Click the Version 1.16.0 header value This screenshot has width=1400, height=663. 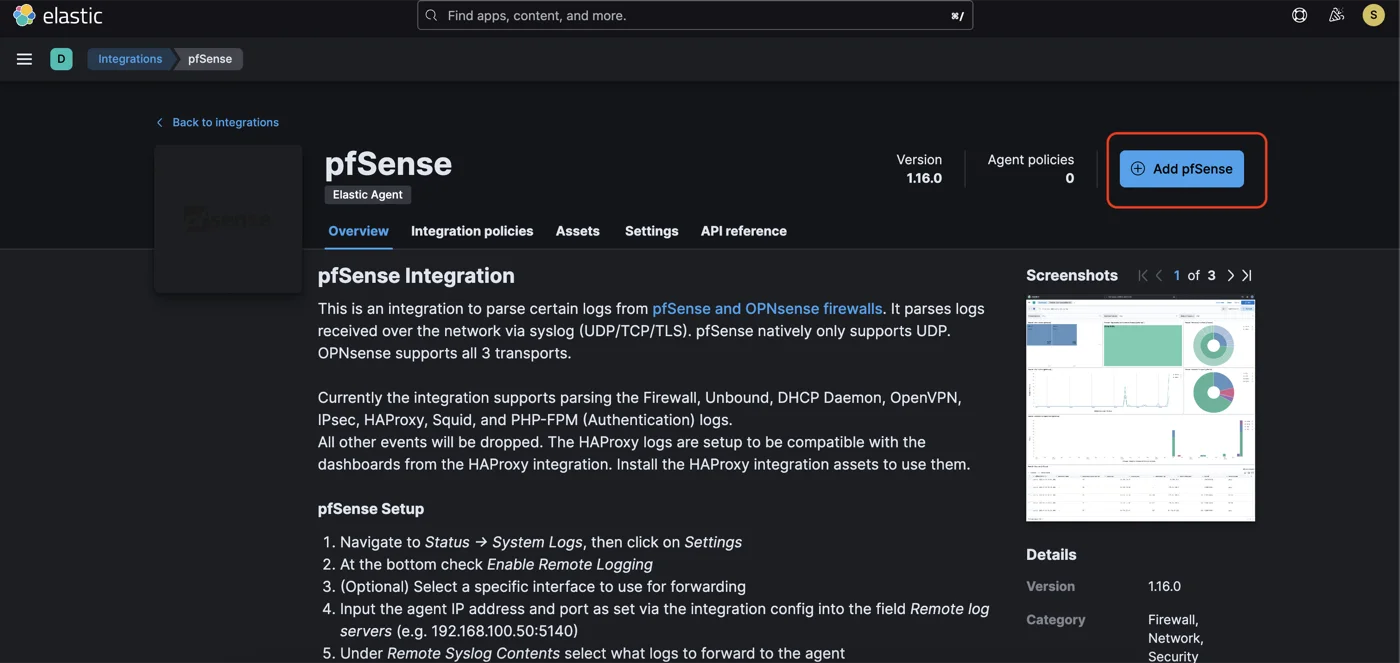[924, 179]
